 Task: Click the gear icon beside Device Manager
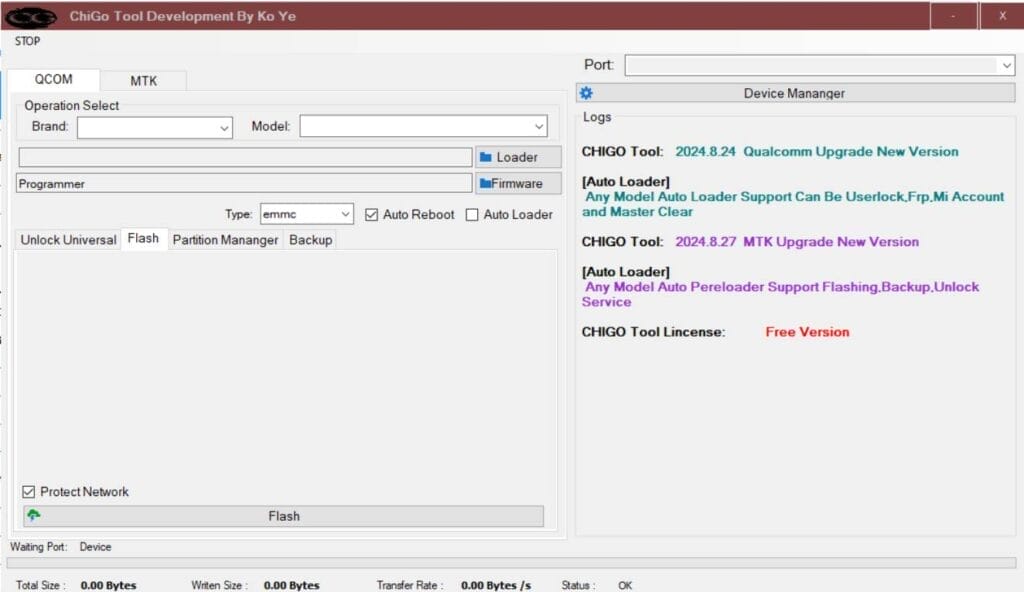(587, 93)
